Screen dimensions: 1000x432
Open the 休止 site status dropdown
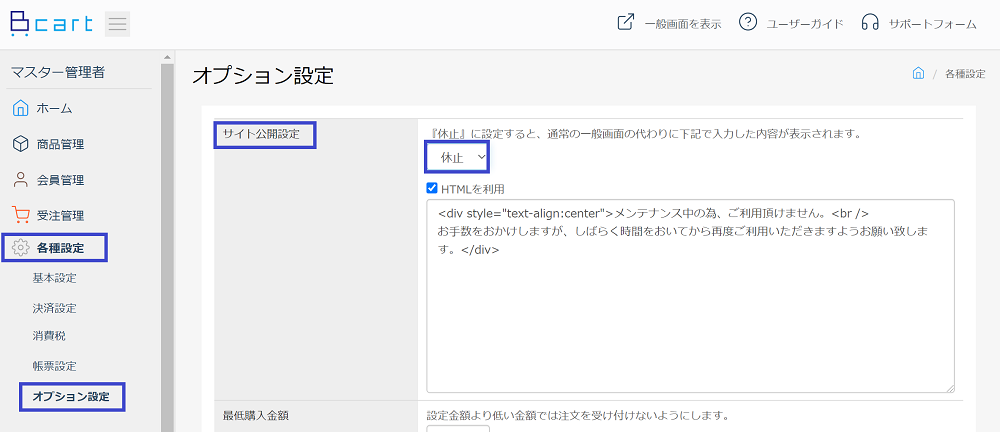(457, 158)
